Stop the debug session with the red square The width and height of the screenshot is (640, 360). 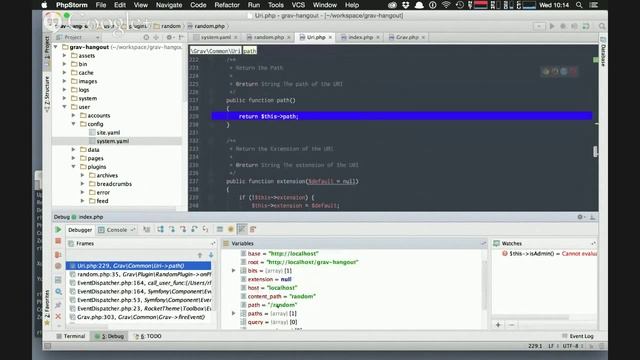click(58, 241)
